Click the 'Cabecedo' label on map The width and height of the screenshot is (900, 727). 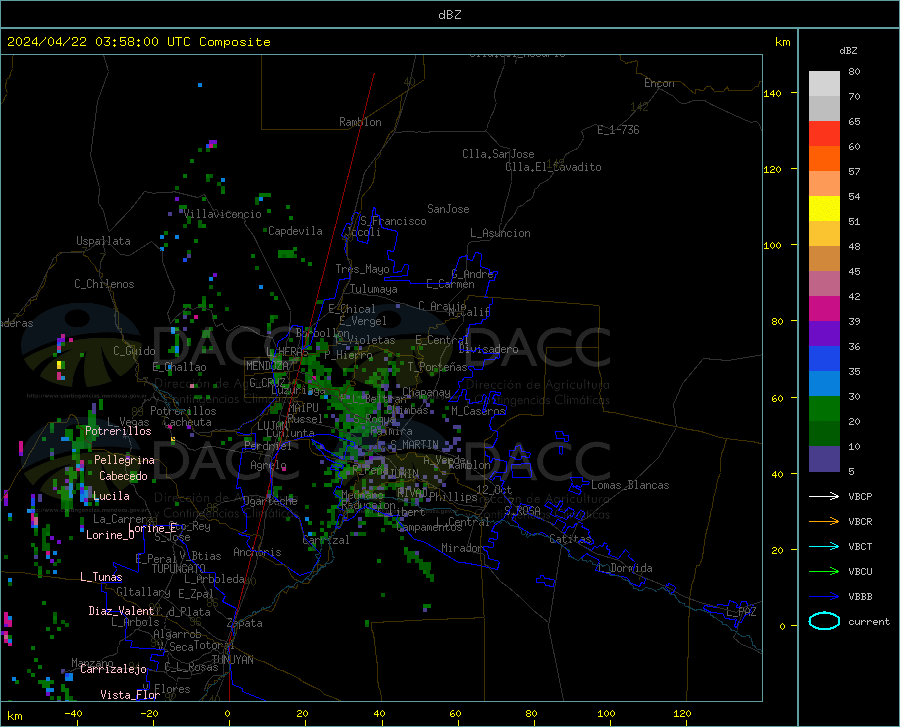tap(123, 476)
